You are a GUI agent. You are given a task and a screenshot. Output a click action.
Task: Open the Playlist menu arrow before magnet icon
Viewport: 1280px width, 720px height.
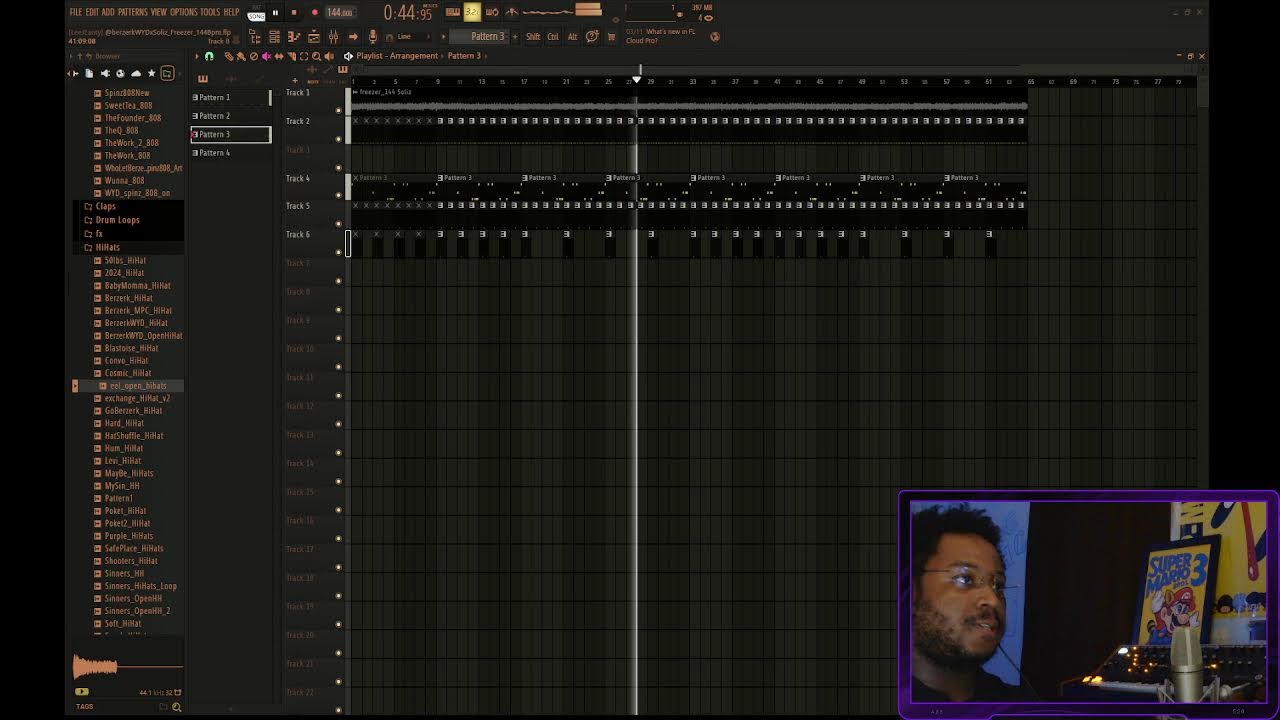point(196,56)
